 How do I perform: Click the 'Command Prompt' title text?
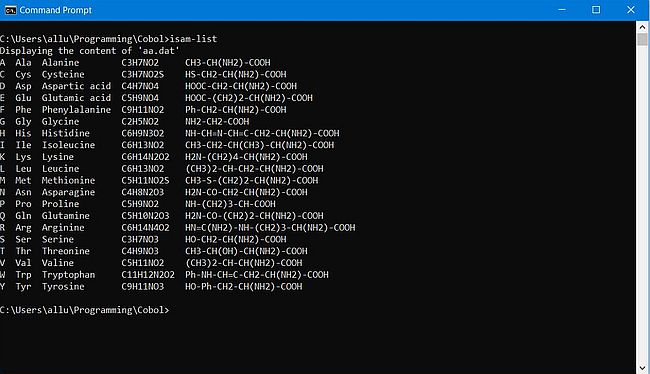click(x=56, y=10)
